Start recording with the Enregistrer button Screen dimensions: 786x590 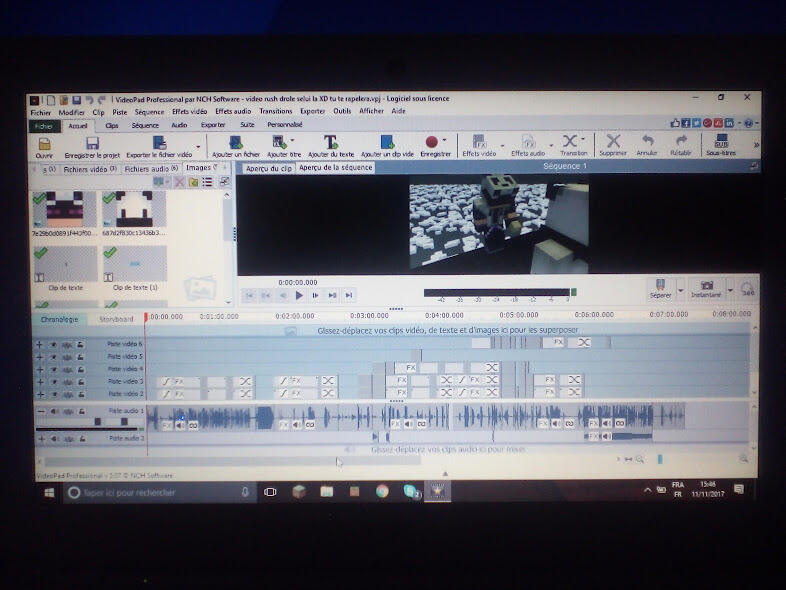tap(433, 143)
